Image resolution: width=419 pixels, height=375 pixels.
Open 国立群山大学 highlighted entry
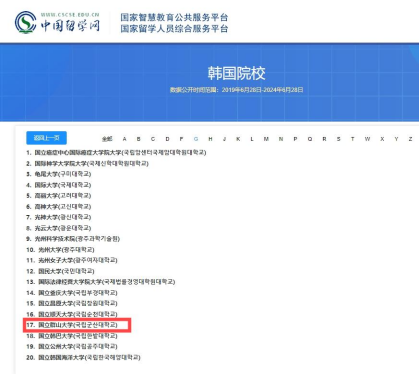point(78,325)
